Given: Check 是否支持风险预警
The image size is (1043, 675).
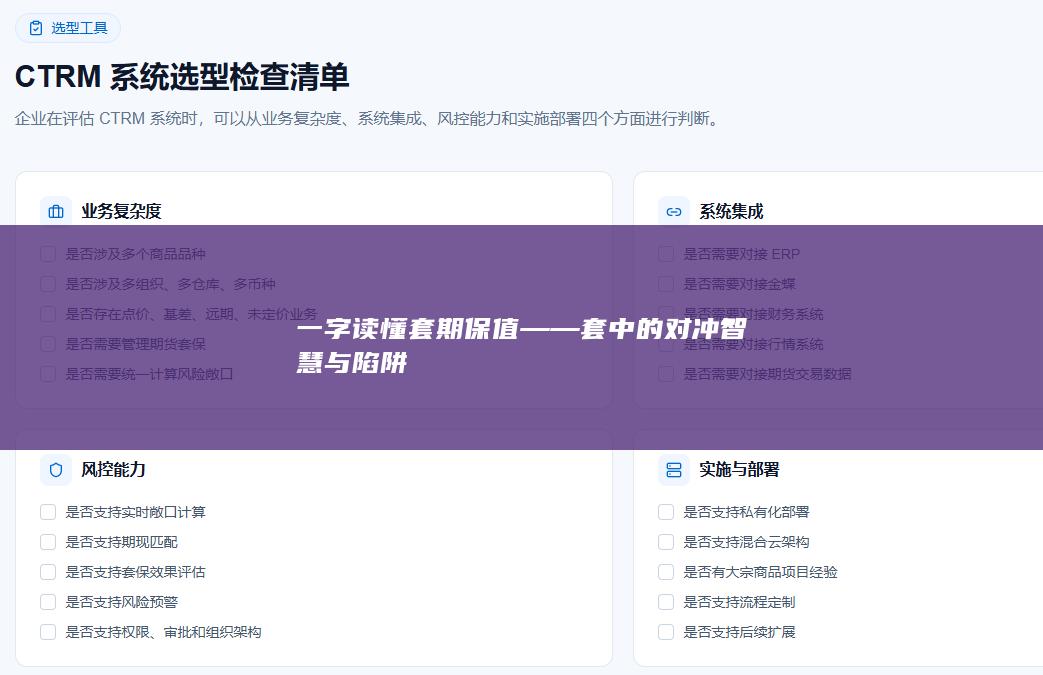Looking at the screenshot, I should coord(48,602).
